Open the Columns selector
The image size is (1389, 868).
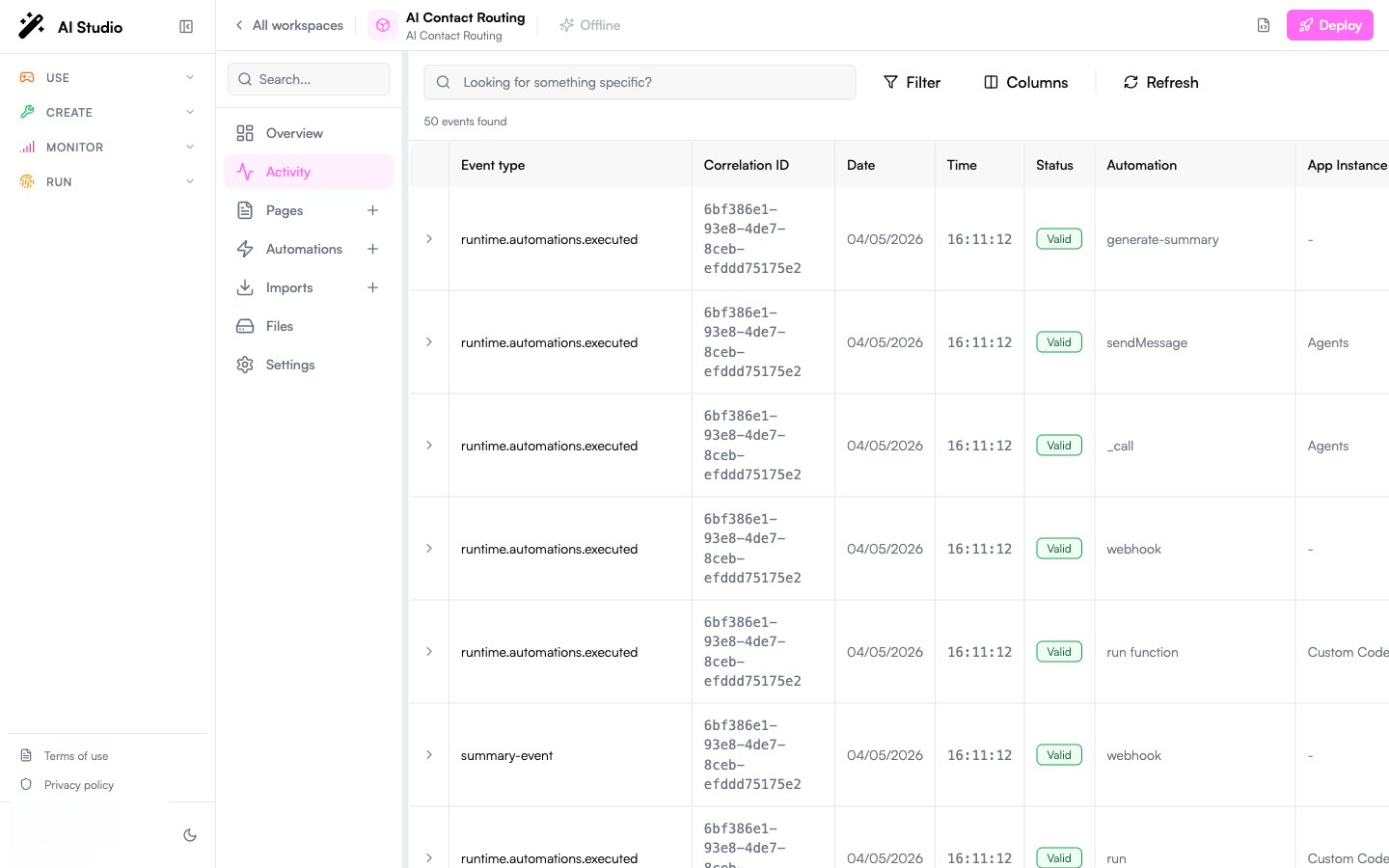pos(1025,82)
